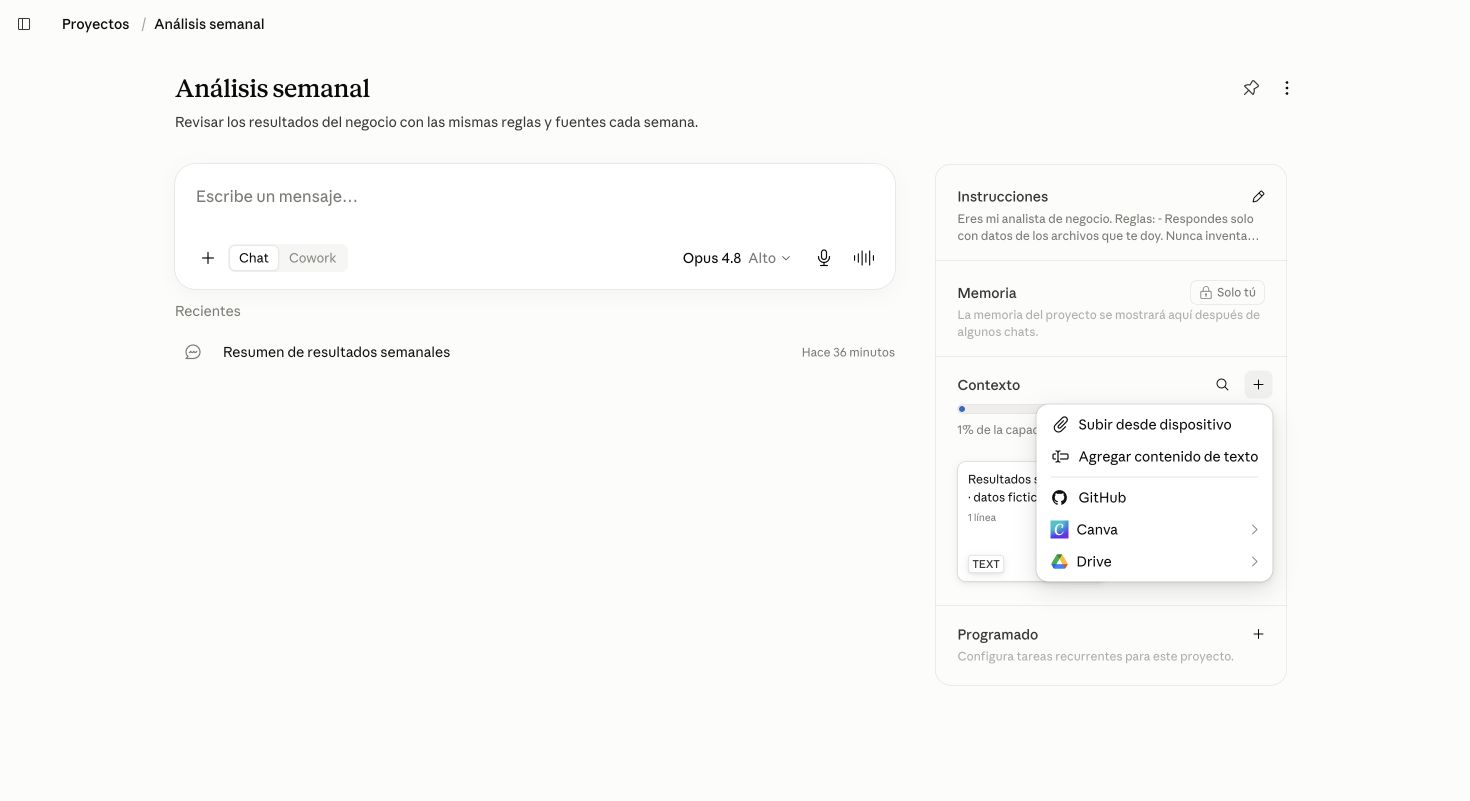This screenshot has height=801, width=1470.
Task: Click the text content icon in the menu
Action: pos(1061,457)
